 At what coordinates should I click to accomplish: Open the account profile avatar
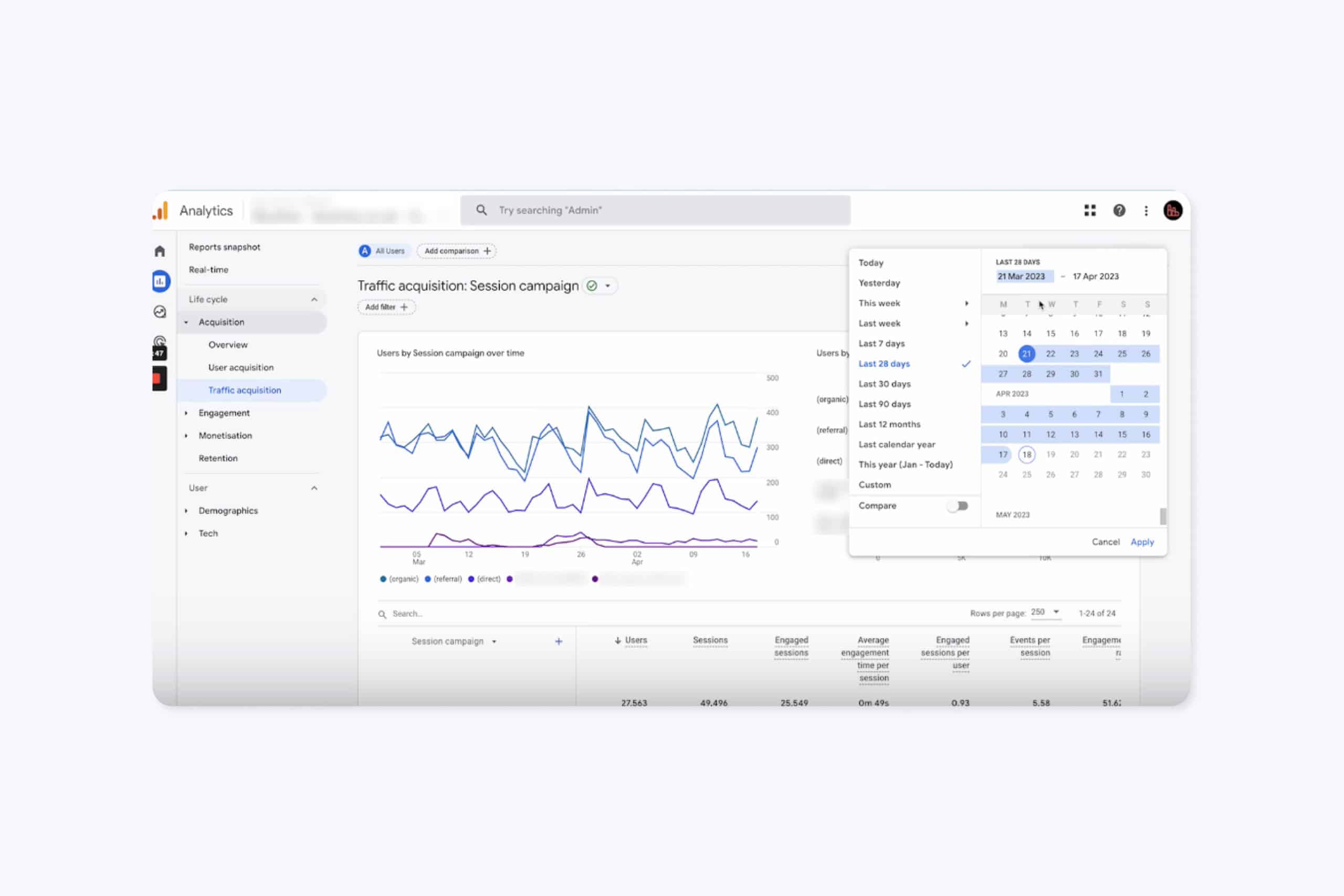[1172, 210]
